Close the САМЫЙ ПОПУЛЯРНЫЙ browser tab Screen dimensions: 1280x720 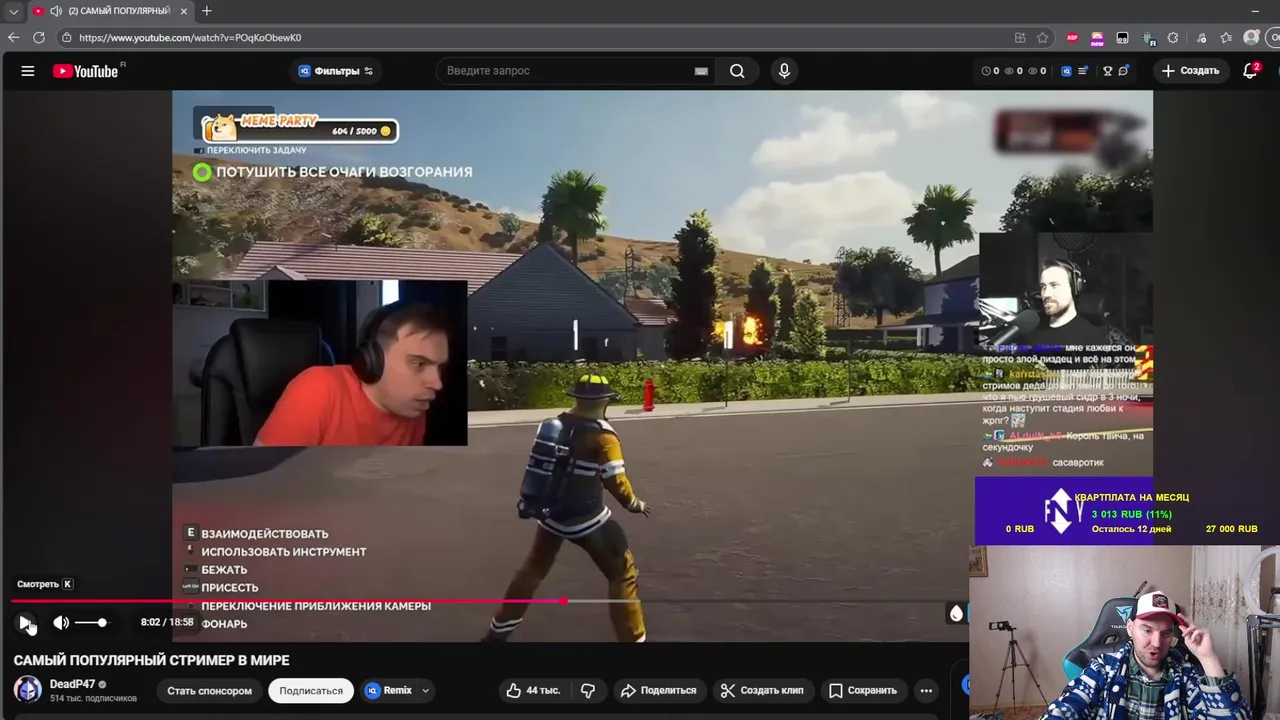(x=184, y=11)
